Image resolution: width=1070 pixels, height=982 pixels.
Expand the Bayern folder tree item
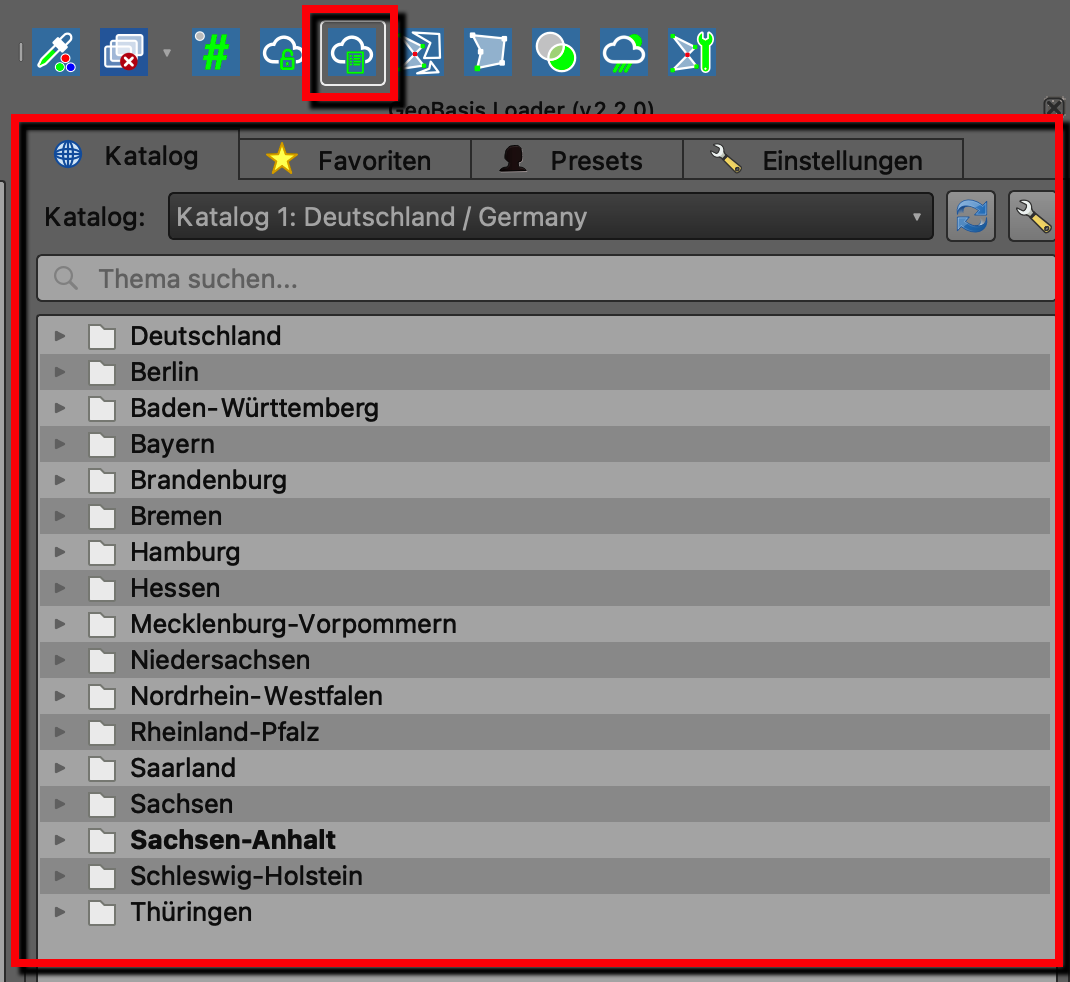pyautogui.click(x=60, y=444)
